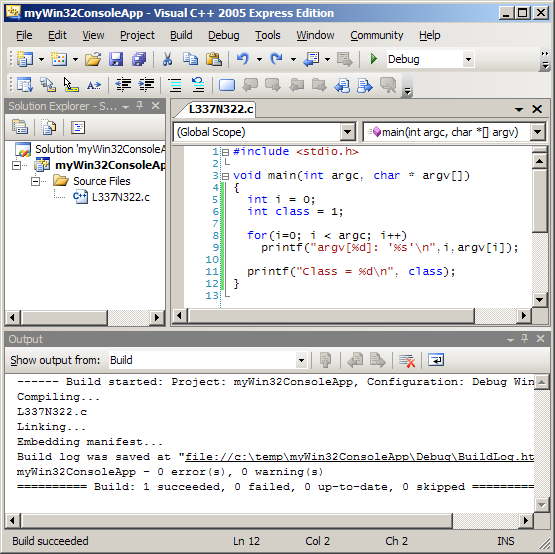Click the Solution Explorer Properties icon
The height and width of the screenshot is (554, 555).
[20, 127]
